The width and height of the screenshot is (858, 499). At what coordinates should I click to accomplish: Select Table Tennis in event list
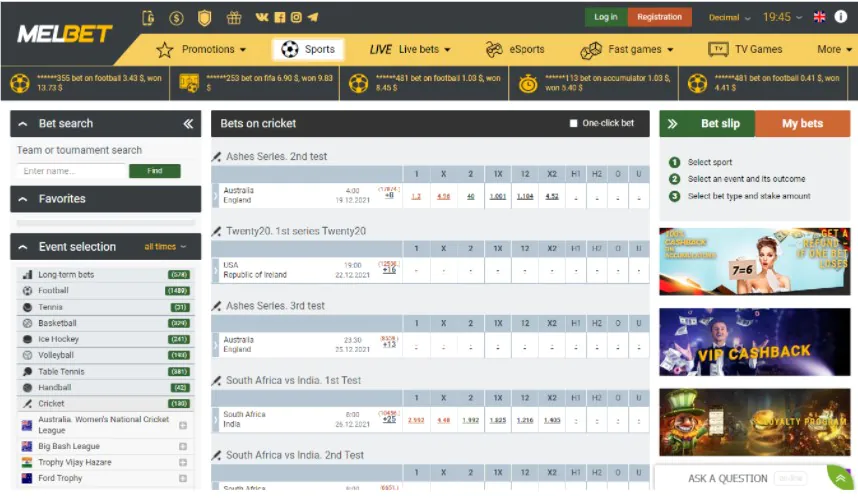[x=105, y=372]
